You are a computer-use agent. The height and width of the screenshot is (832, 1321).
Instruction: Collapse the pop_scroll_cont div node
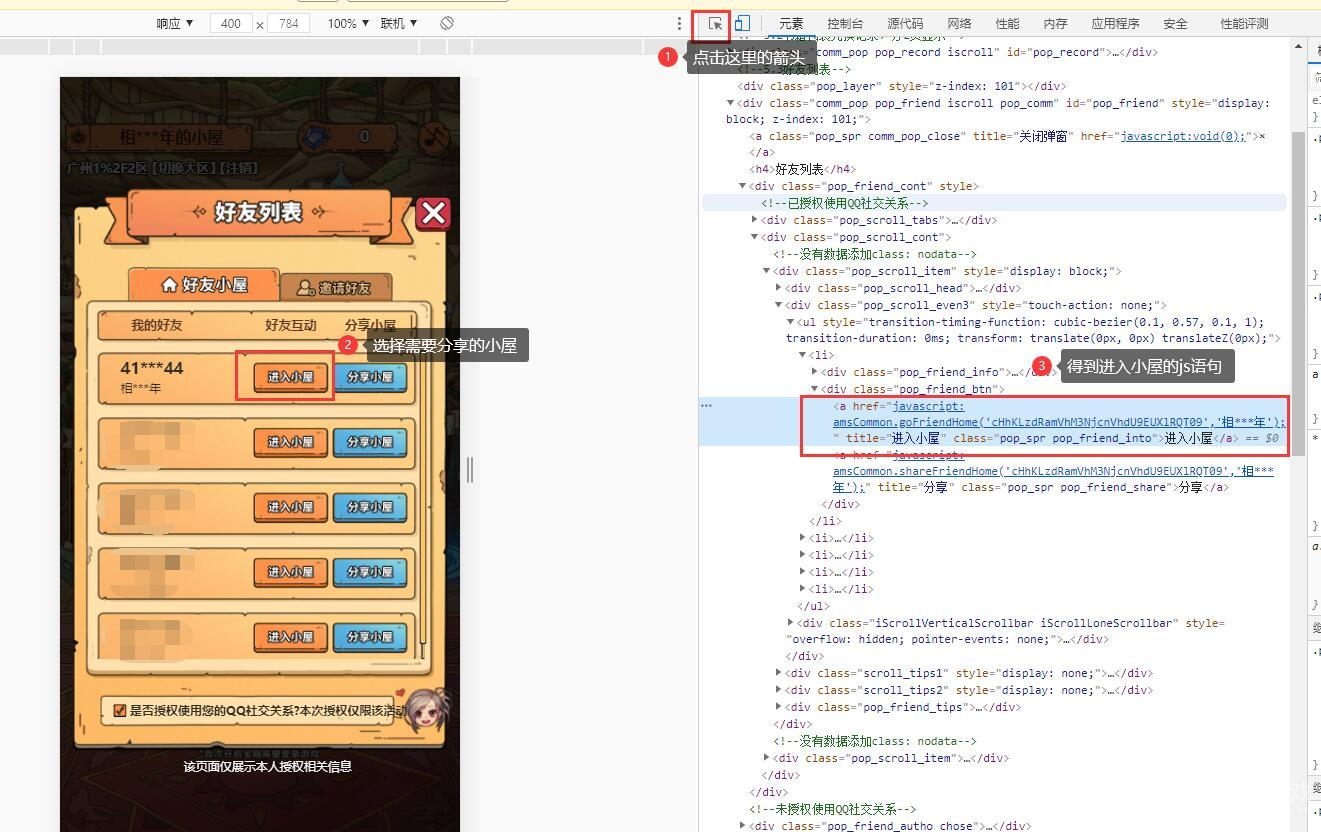[754, 237]
